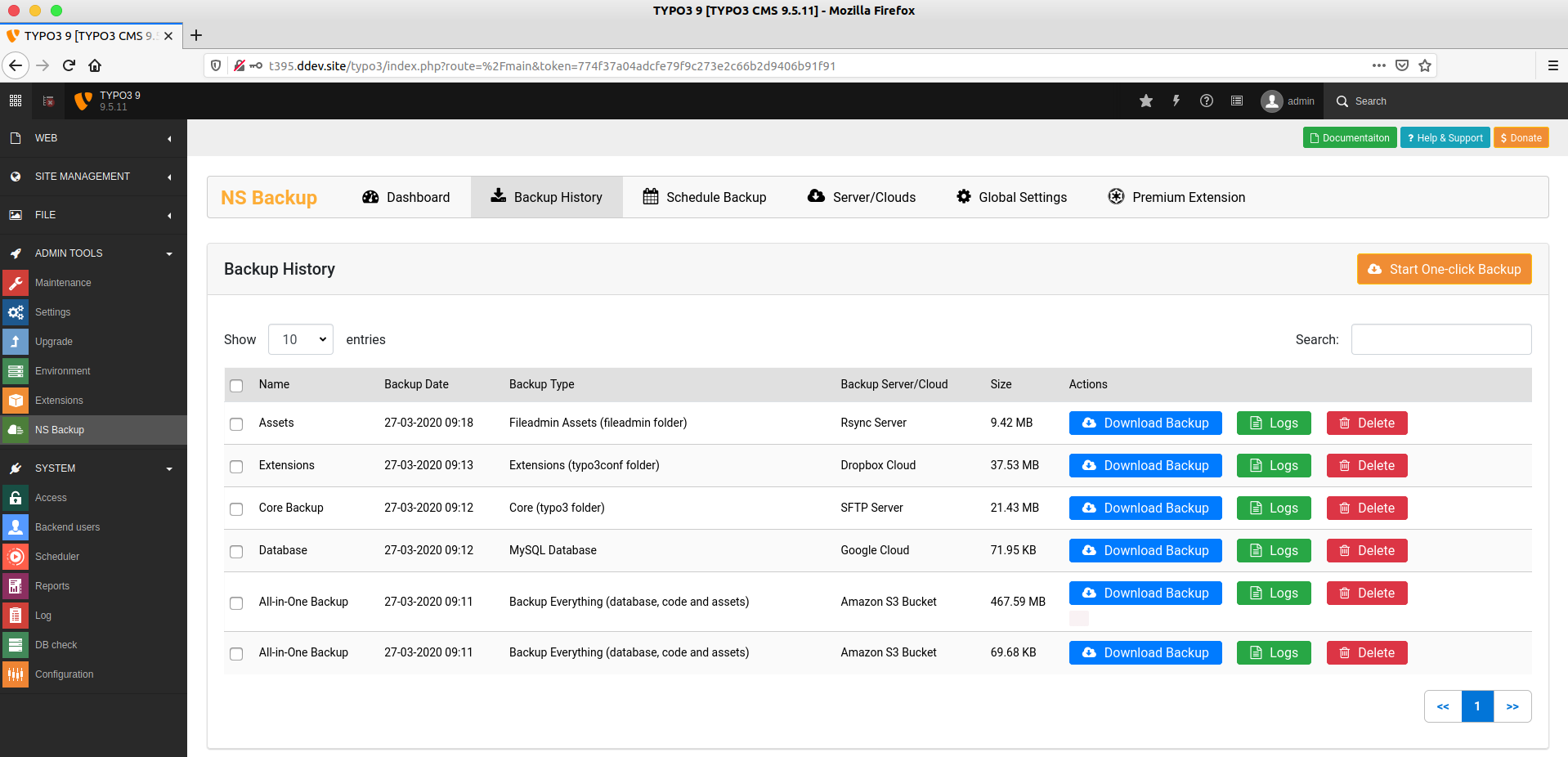The width and height of the screenshot is (1568, 757).
Task: Open a new Firefox tab
Action: (x=196, y=35)
